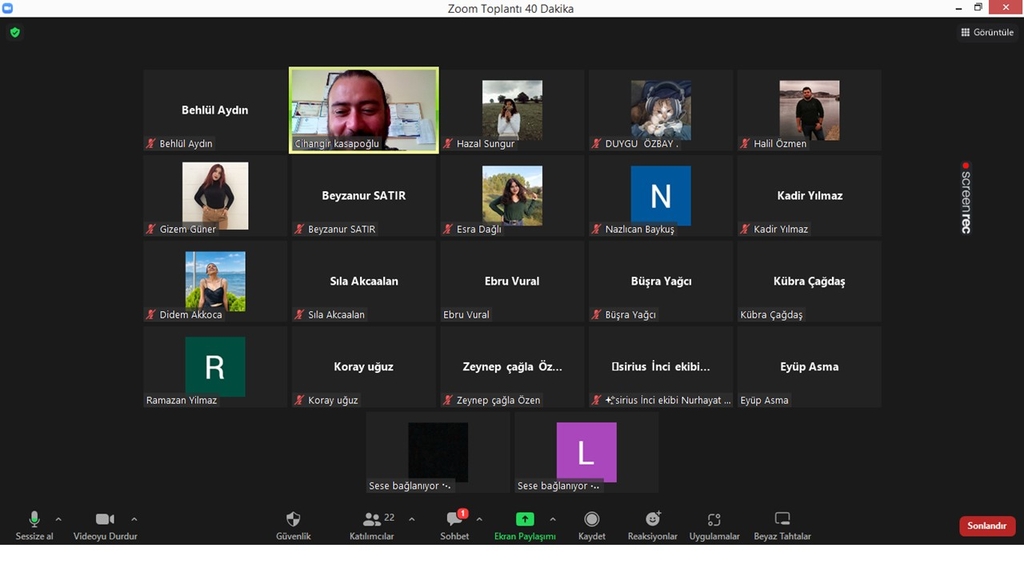Viewport: 1024px width, 576px height.
Task: Open the Görüntüle view menu
Action: pos(987,32)
